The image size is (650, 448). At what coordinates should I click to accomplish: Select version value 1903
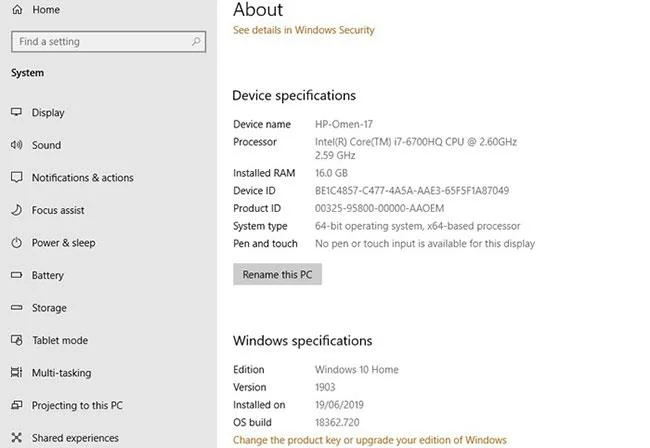click(325, 387)
